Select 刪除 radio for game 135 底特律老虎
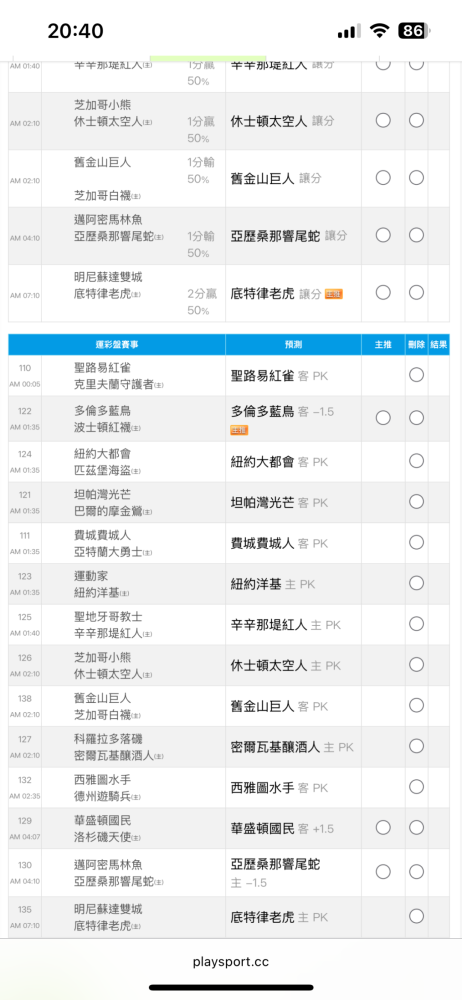This screenshot has height=1000, width=462. pos(417,916)
